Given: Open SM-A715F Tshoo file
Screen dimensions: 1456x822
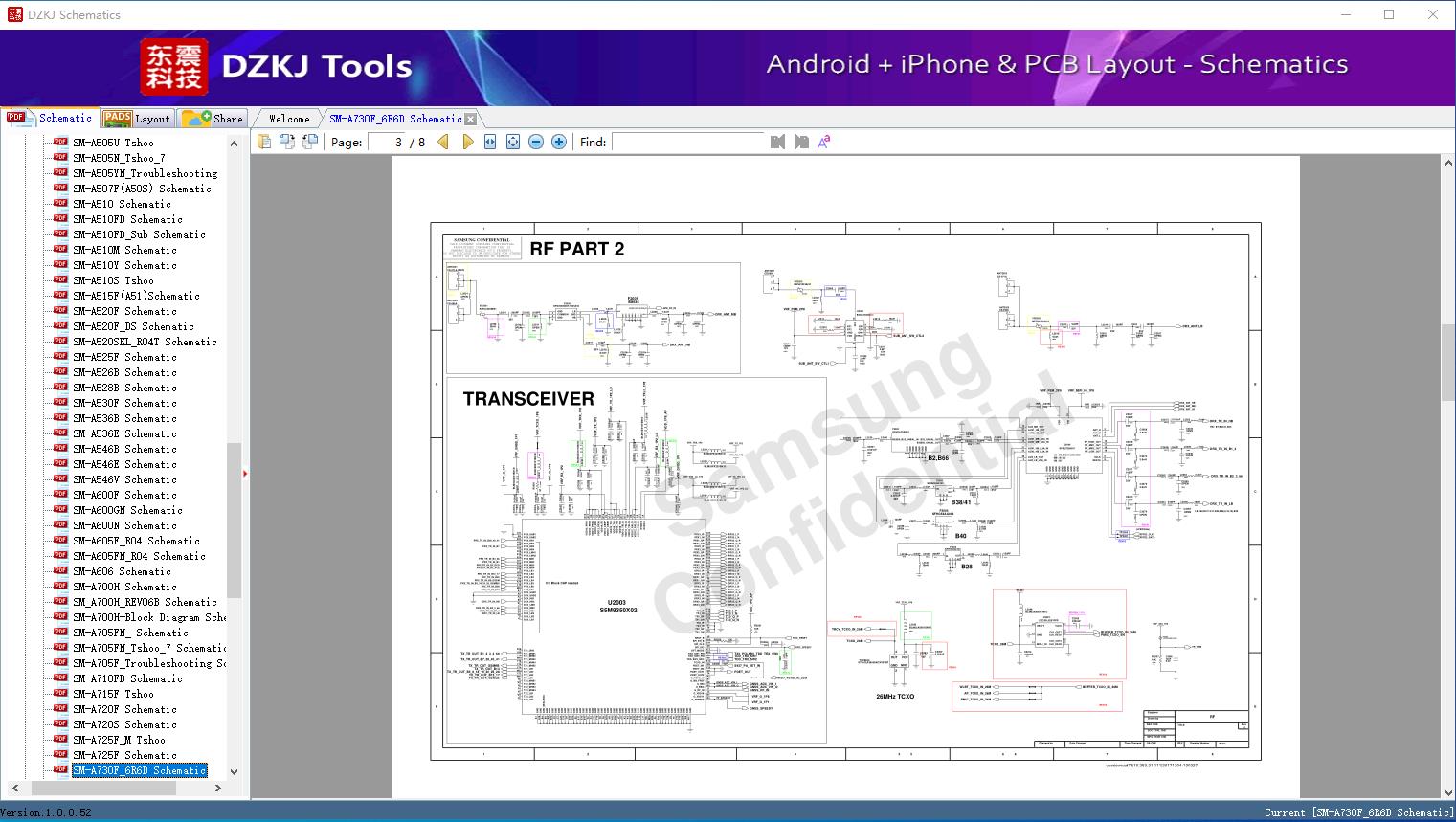Looking at the screenshot, I should tap(113, 694).
